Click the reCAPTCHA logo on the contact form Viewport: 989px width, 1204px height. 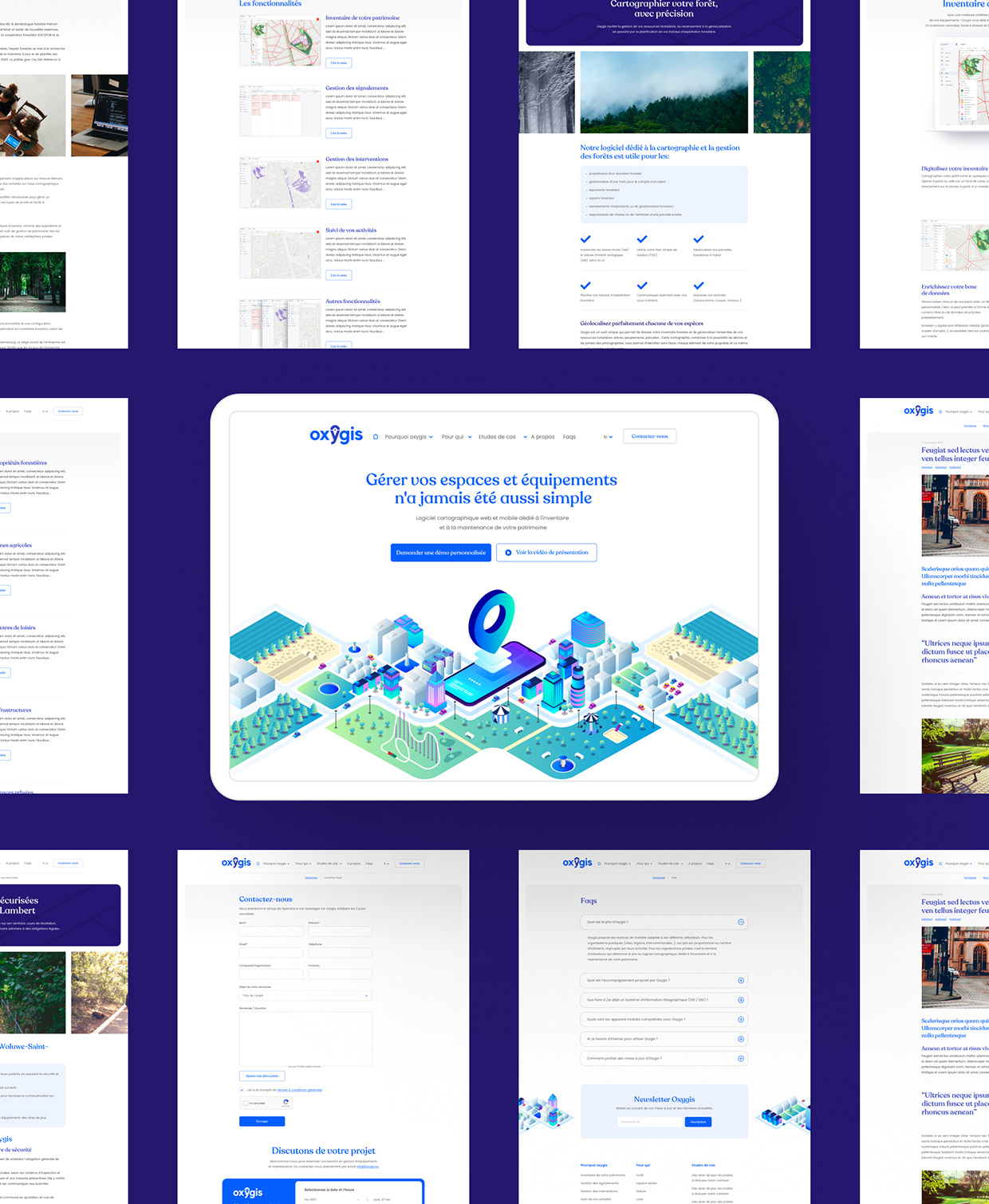pyautogui.click(x=286, y=1104)
